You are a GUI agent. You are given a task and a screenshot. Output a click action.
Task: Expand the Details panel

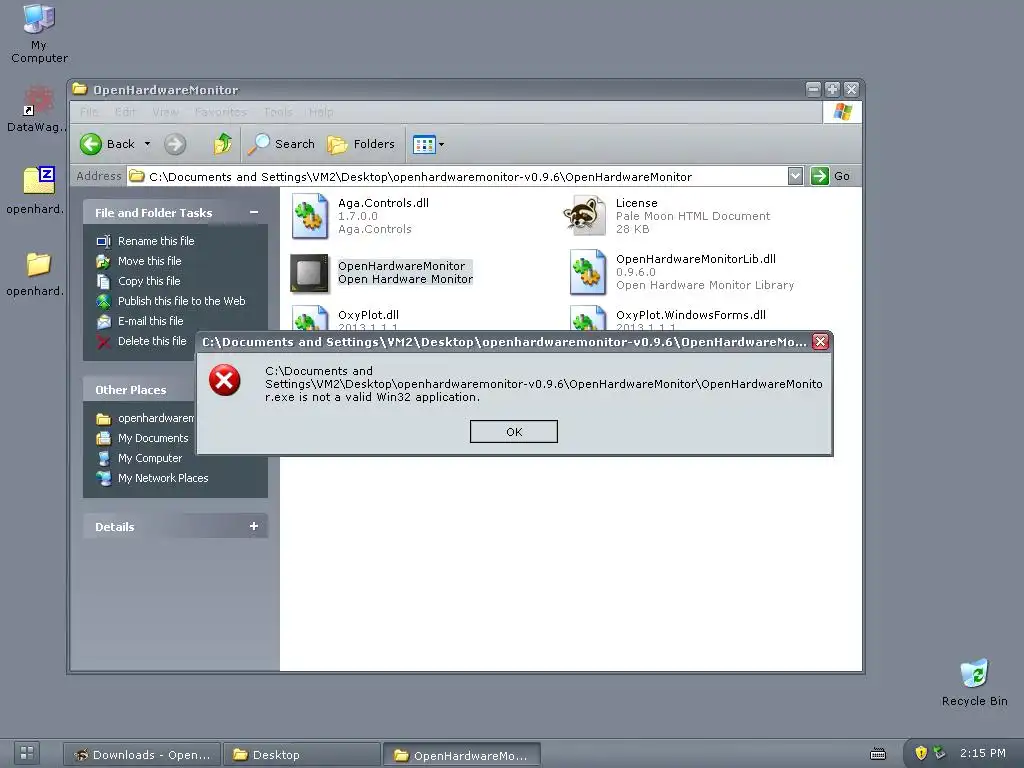click(x=253, y=526)
